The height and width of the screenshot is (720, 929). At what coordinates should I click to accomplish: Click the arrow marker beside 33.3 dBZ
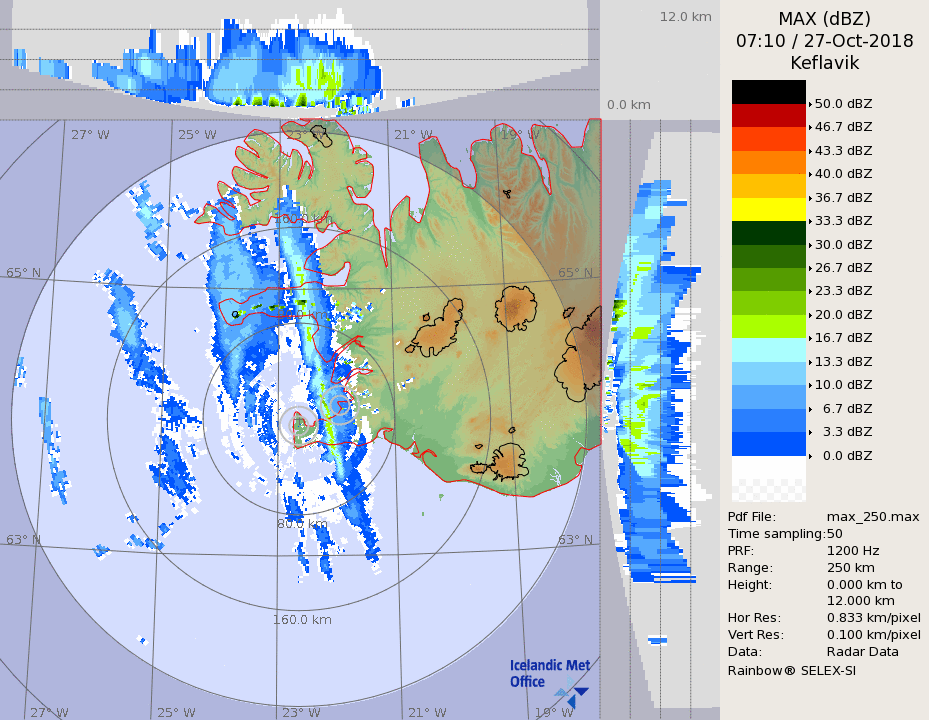coord(810,221)
